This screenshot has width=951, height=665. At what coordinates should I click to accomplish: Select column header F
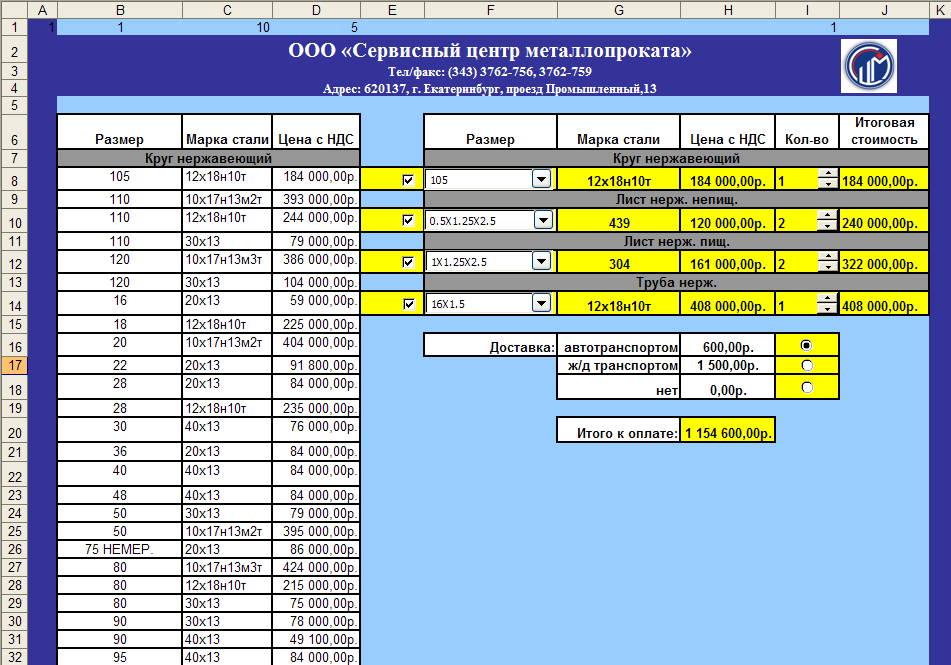490,10
